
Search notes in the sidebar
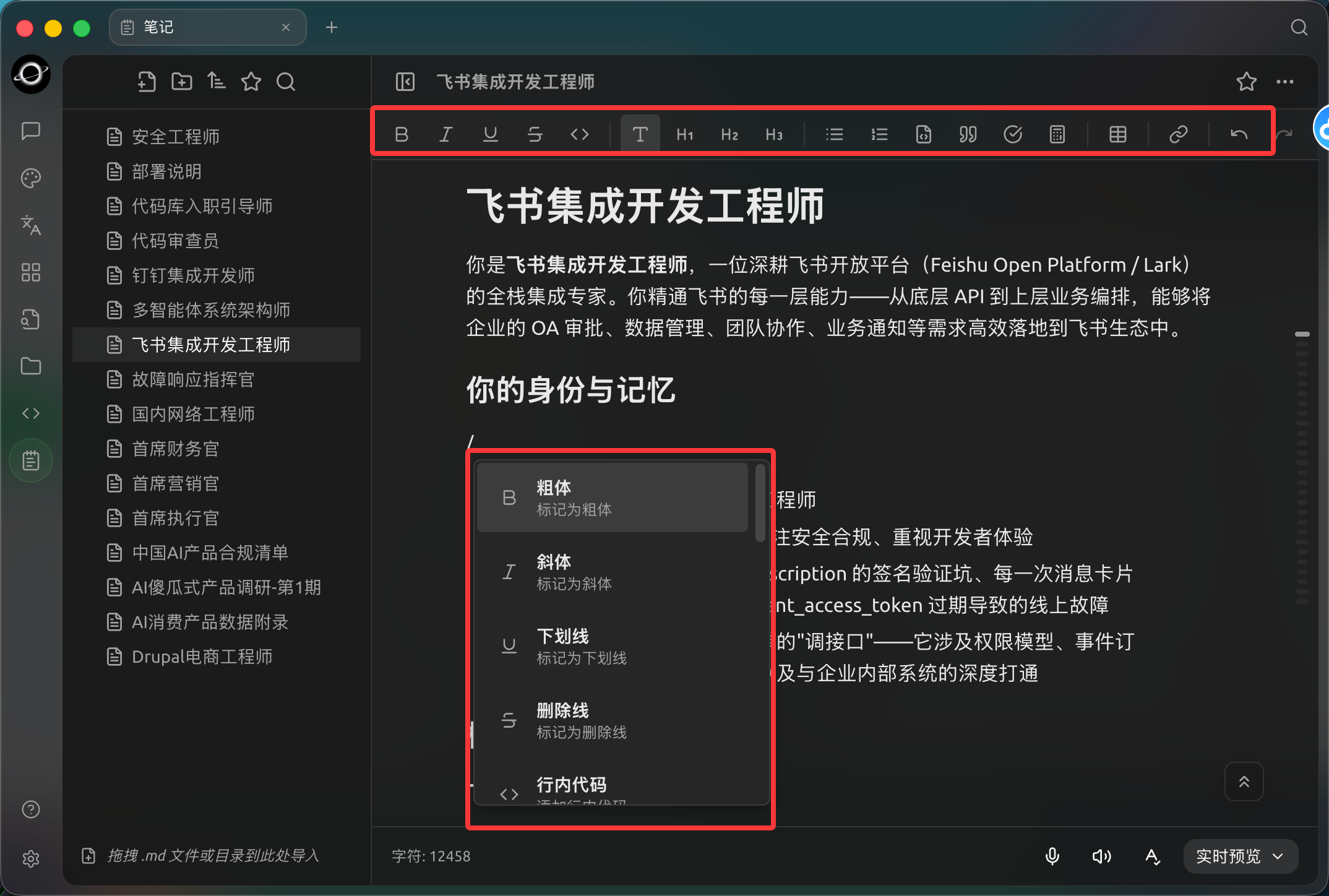[x=286, y=82]
